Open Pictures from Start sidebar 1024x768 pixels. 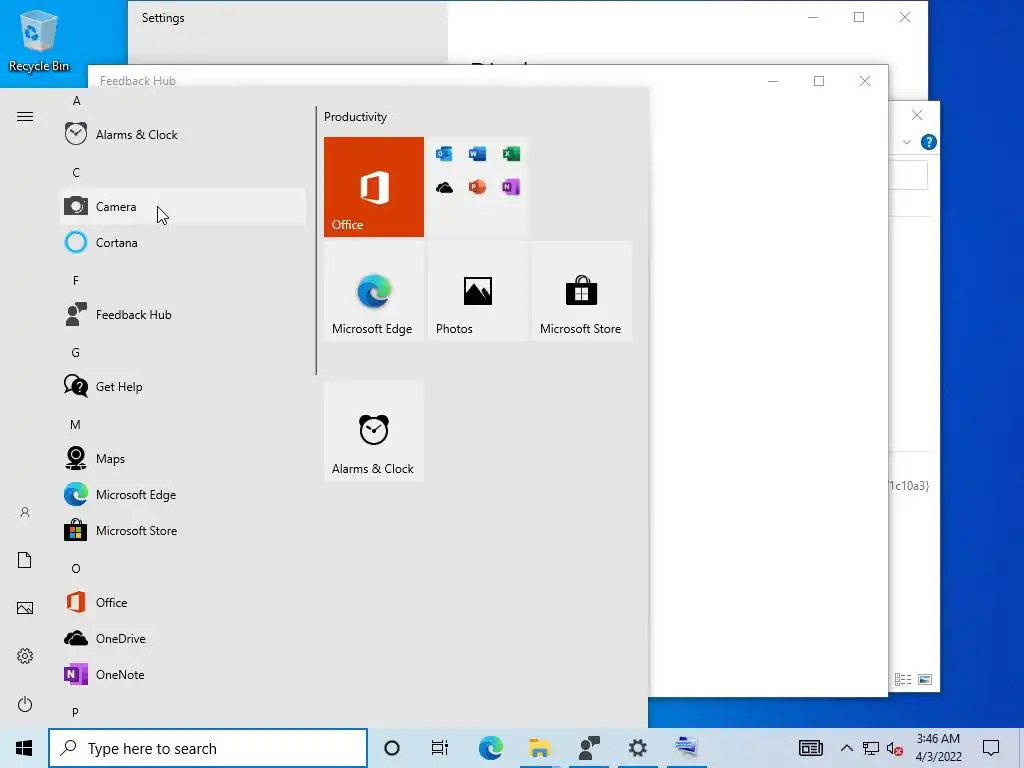click(x=25, y=609)
